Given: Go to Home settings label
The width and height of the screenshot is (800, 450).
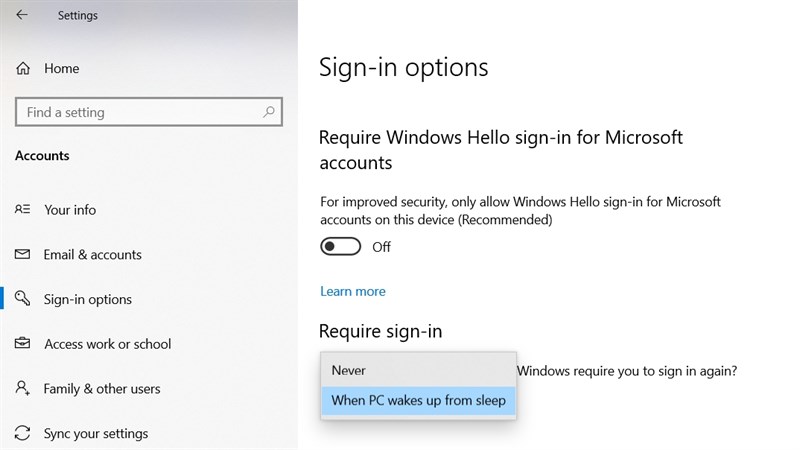Looking at the screenshot, I should (x=61, y=69).
